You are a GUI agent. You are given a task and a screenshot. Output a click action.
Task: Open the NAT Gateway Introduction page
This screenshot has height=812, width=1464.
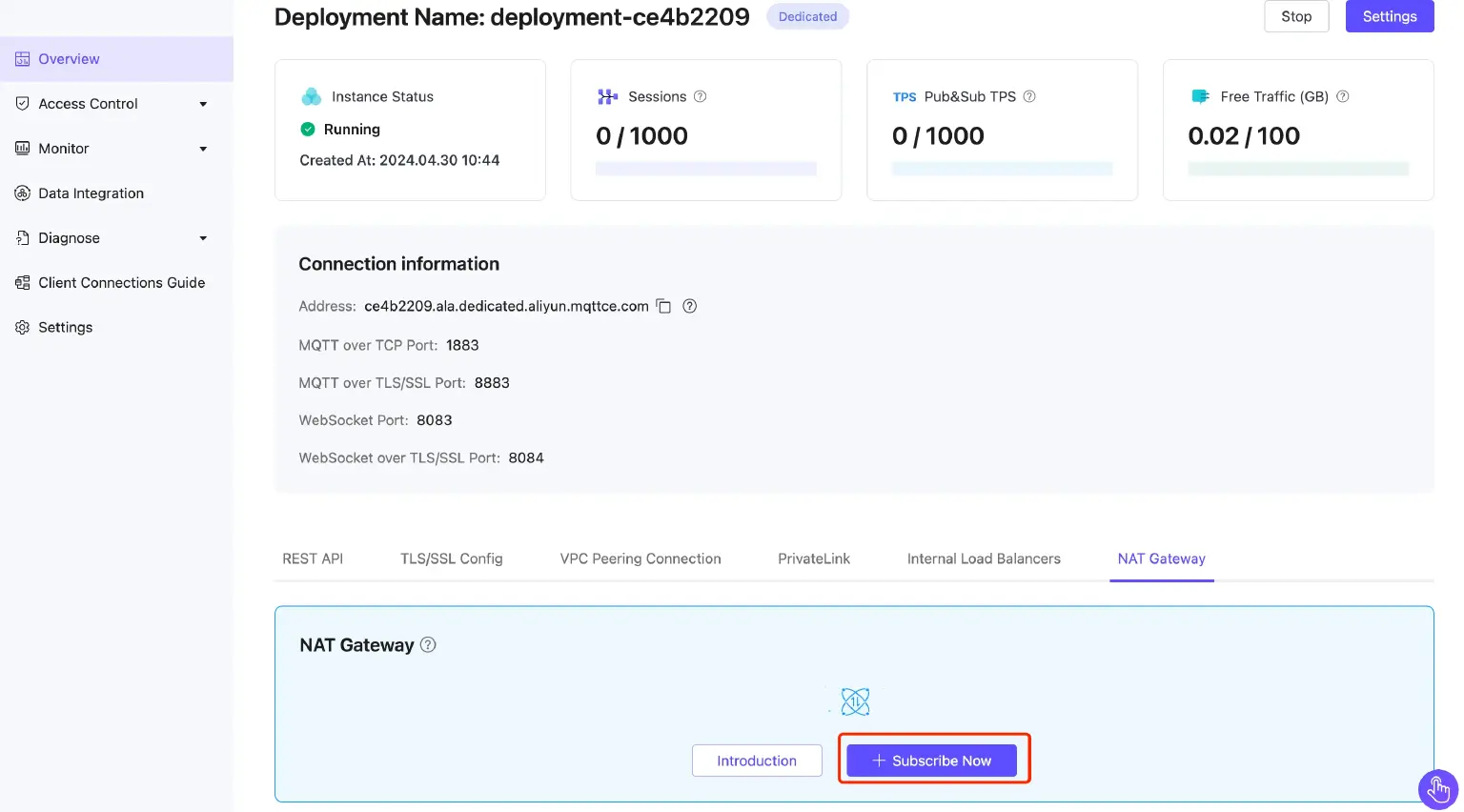[x=757, y=760]
